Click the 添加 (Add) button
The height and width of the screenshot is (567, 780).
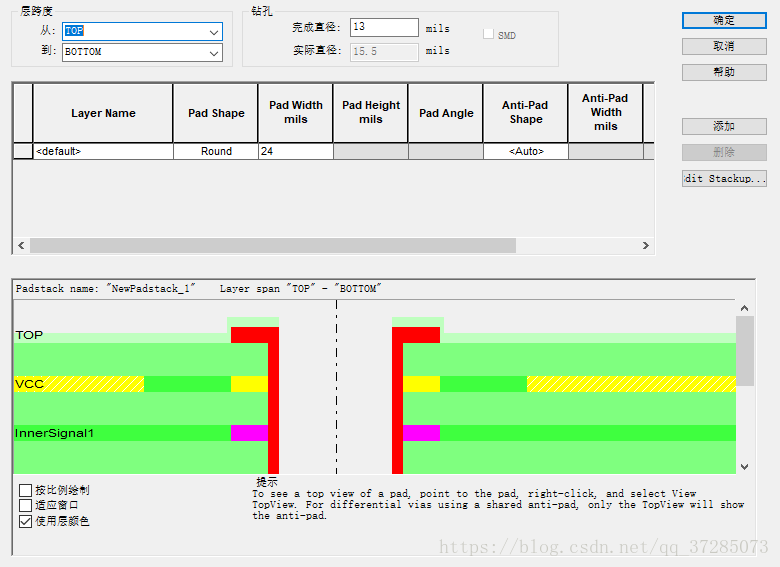click(724, 126)
